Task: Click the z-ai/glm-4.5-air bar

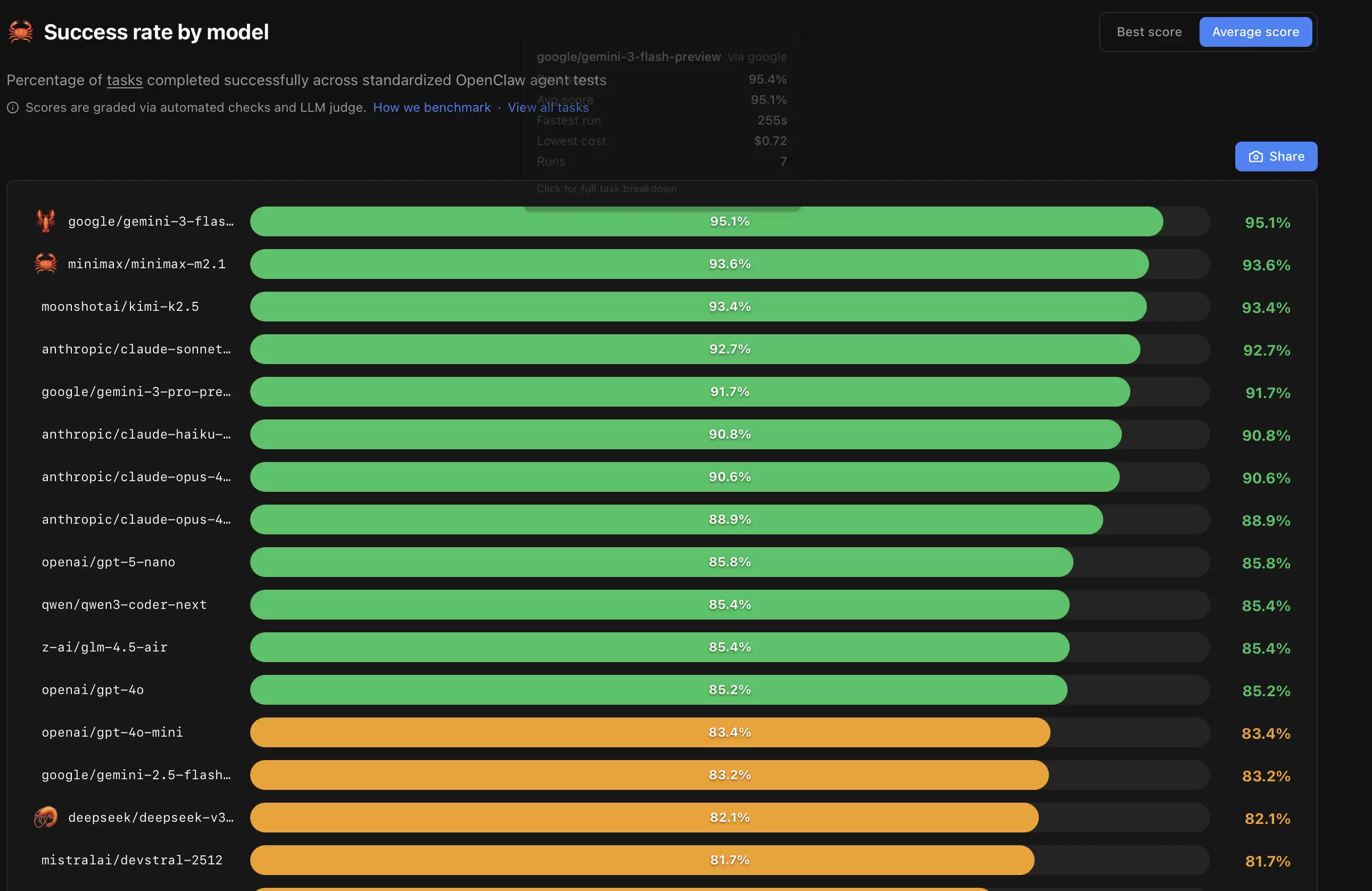Action: point(659,648)
